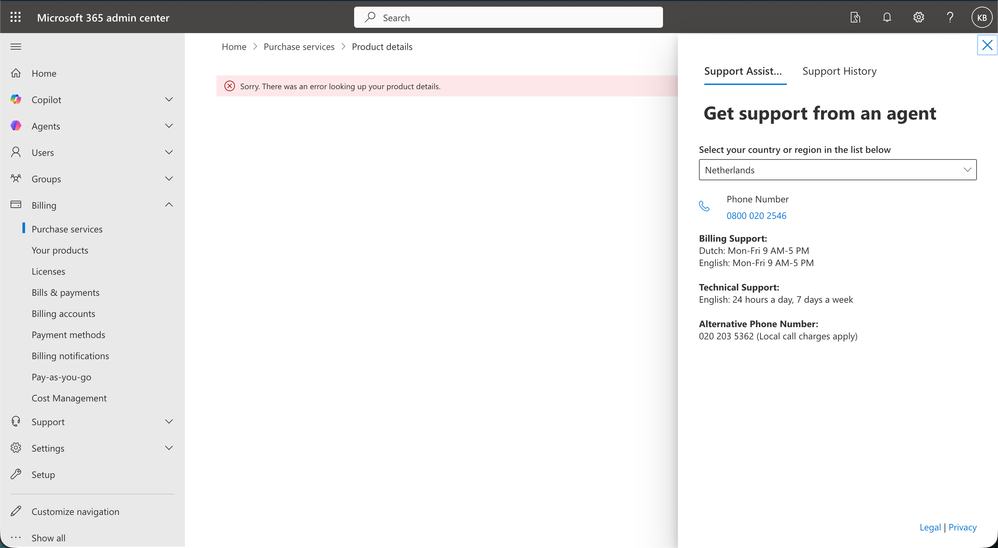Click the Agents icon in sidebar
The height and width of the screenshot is (548, 998).
click(x=16, y=126)
